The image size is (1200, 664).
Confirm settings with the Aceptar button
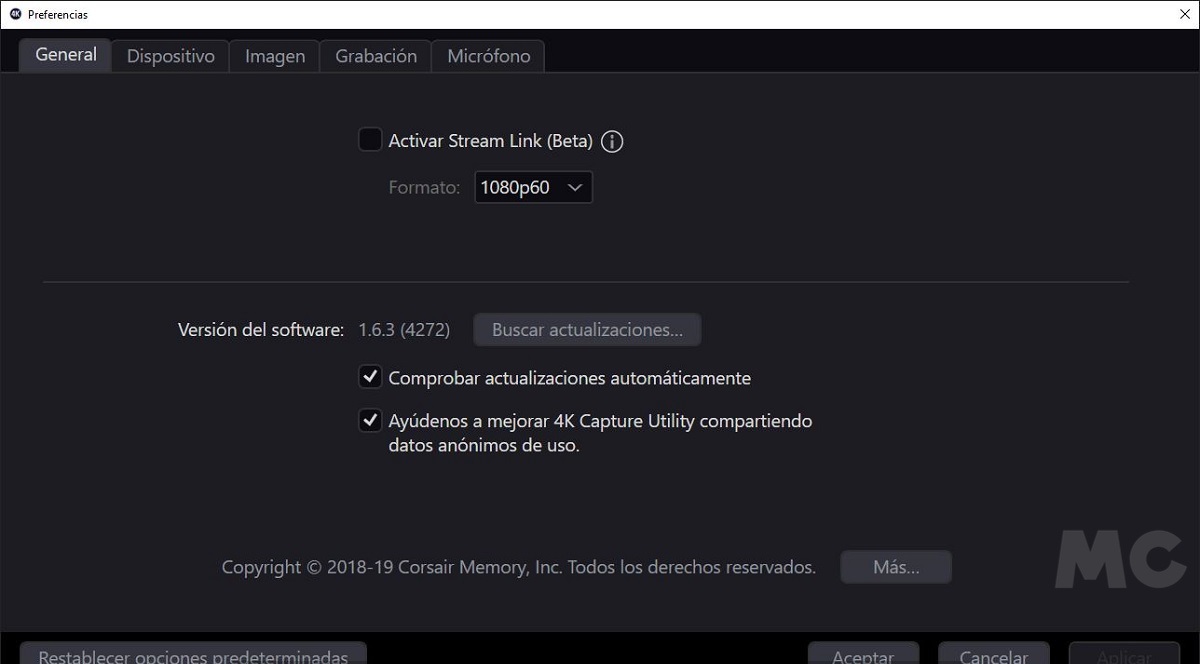pos(863,654)
